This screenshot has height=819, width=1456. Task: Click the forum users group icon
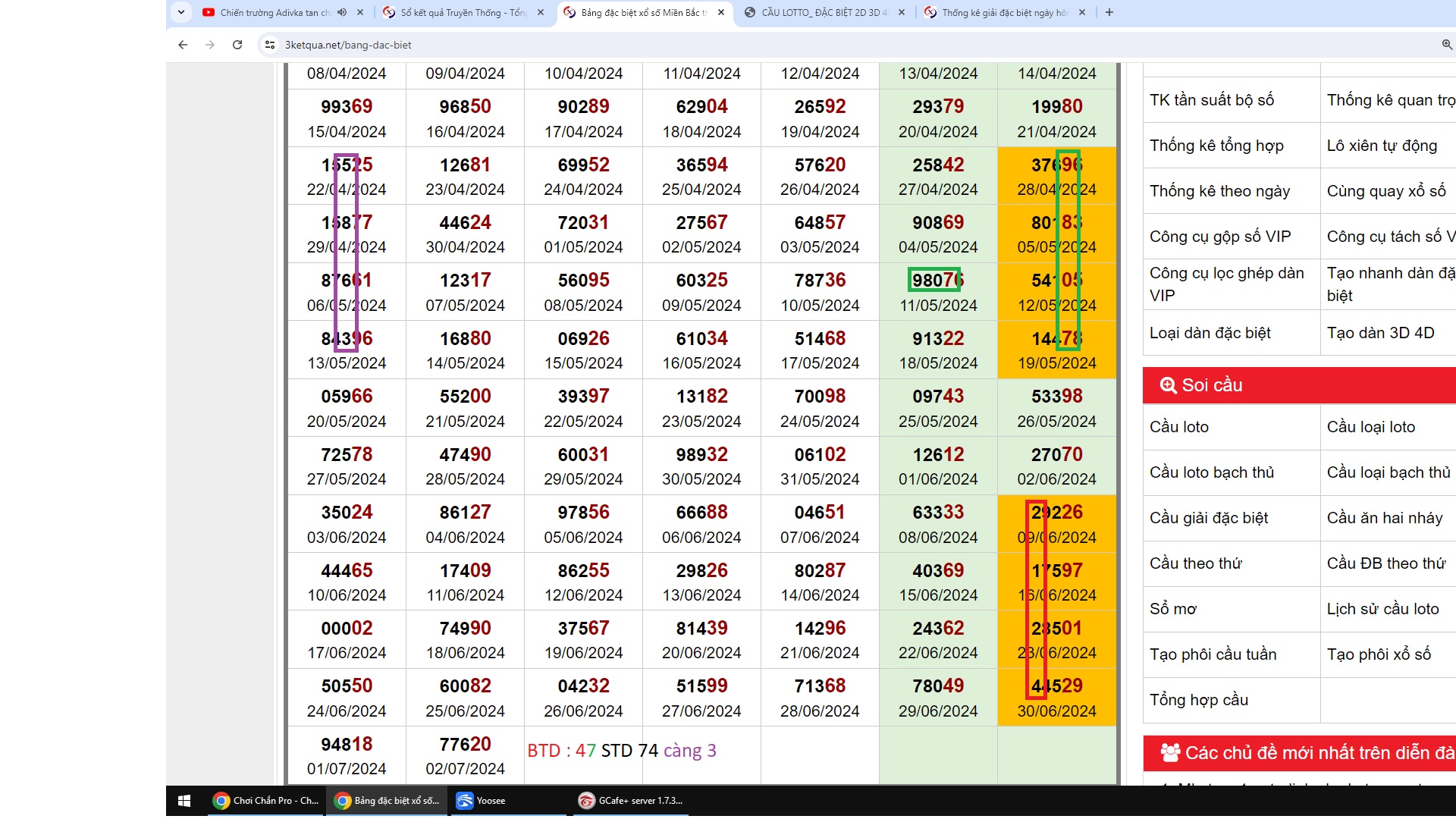[1170, 752]
